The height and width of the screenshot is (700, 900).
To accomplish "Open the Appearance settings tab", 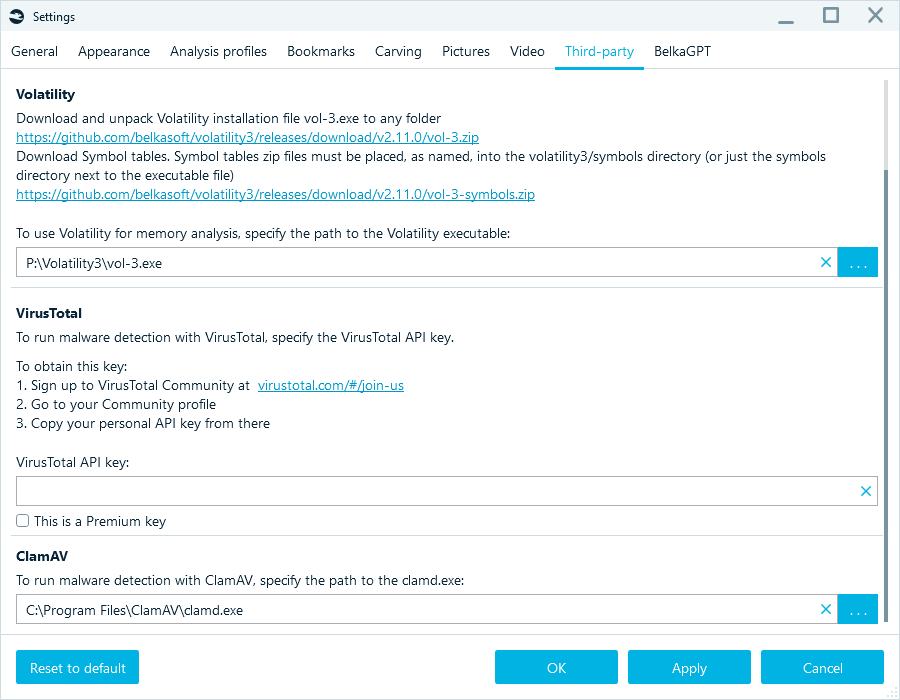I will (113, 51).
